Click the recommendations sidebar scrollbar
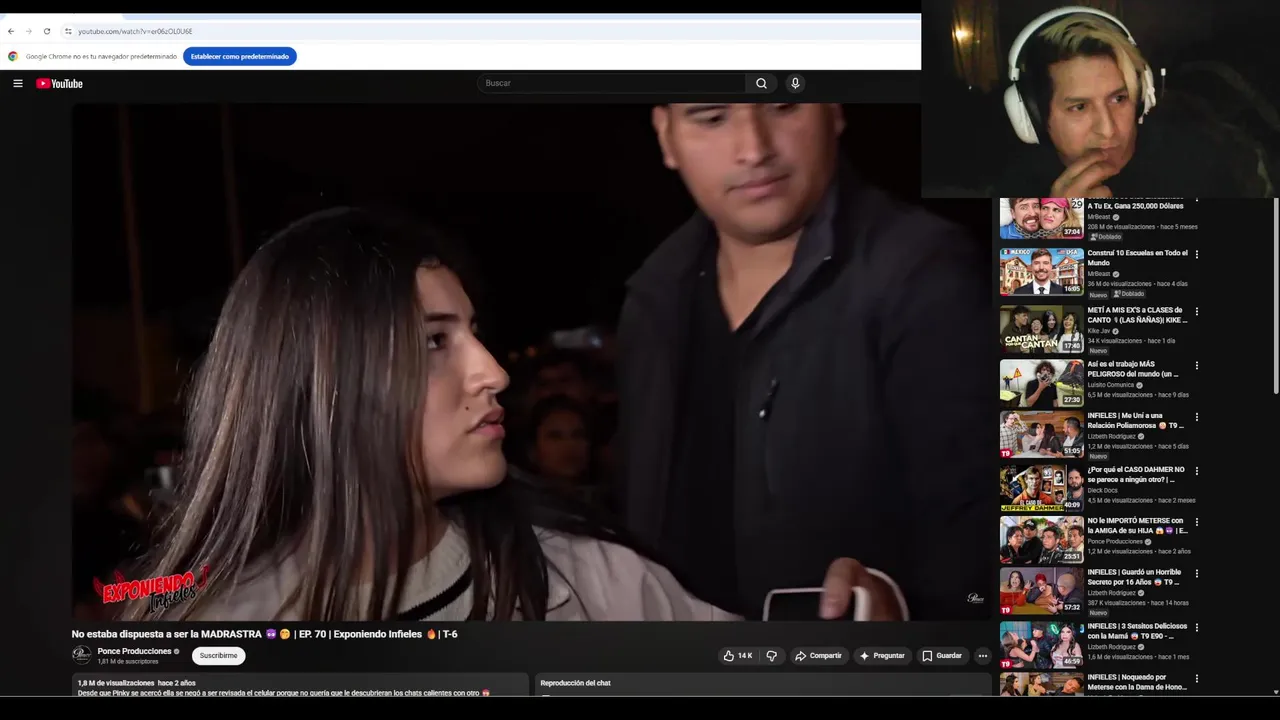This screenshot has width=1280, height=720. (x=1275, y=296)
